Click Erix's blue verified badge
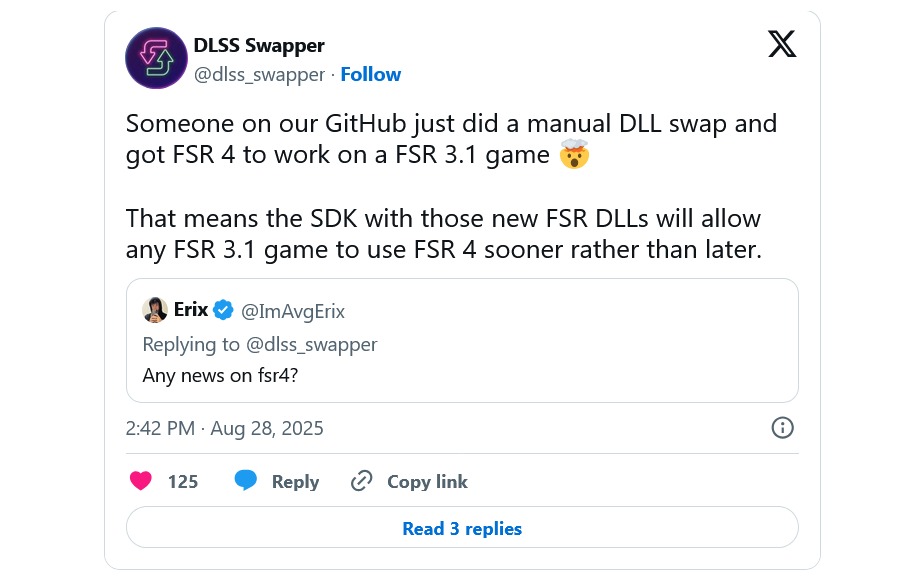 coord(223,310)
